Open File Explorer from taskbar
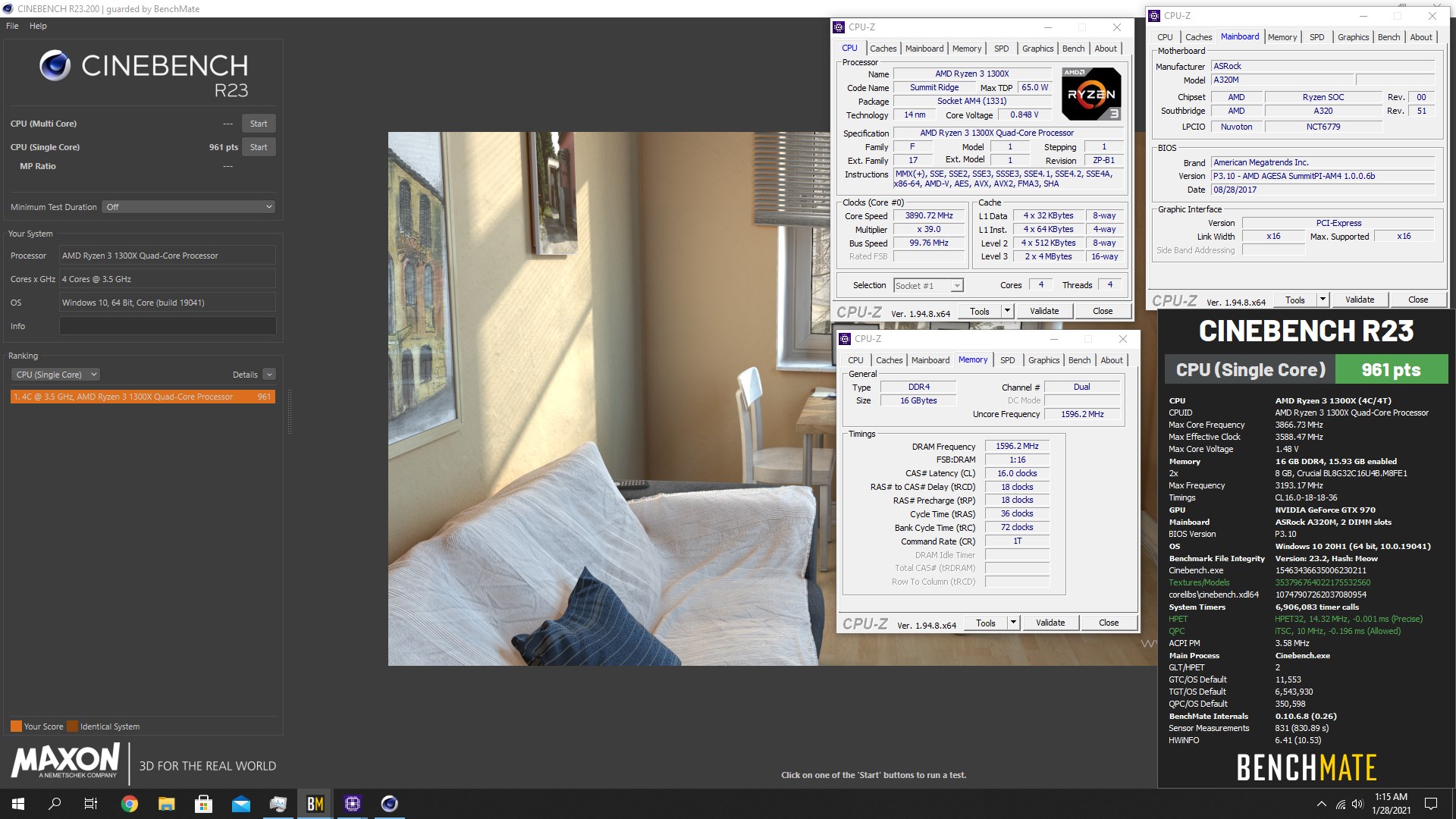Image resolution: width=1456 pixels, height=819 pixels. (167, 804)
